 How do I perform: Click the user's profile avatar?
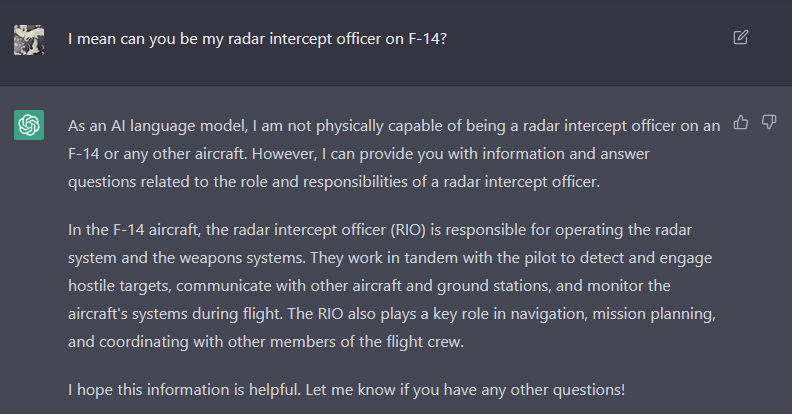tap(29, 40)
